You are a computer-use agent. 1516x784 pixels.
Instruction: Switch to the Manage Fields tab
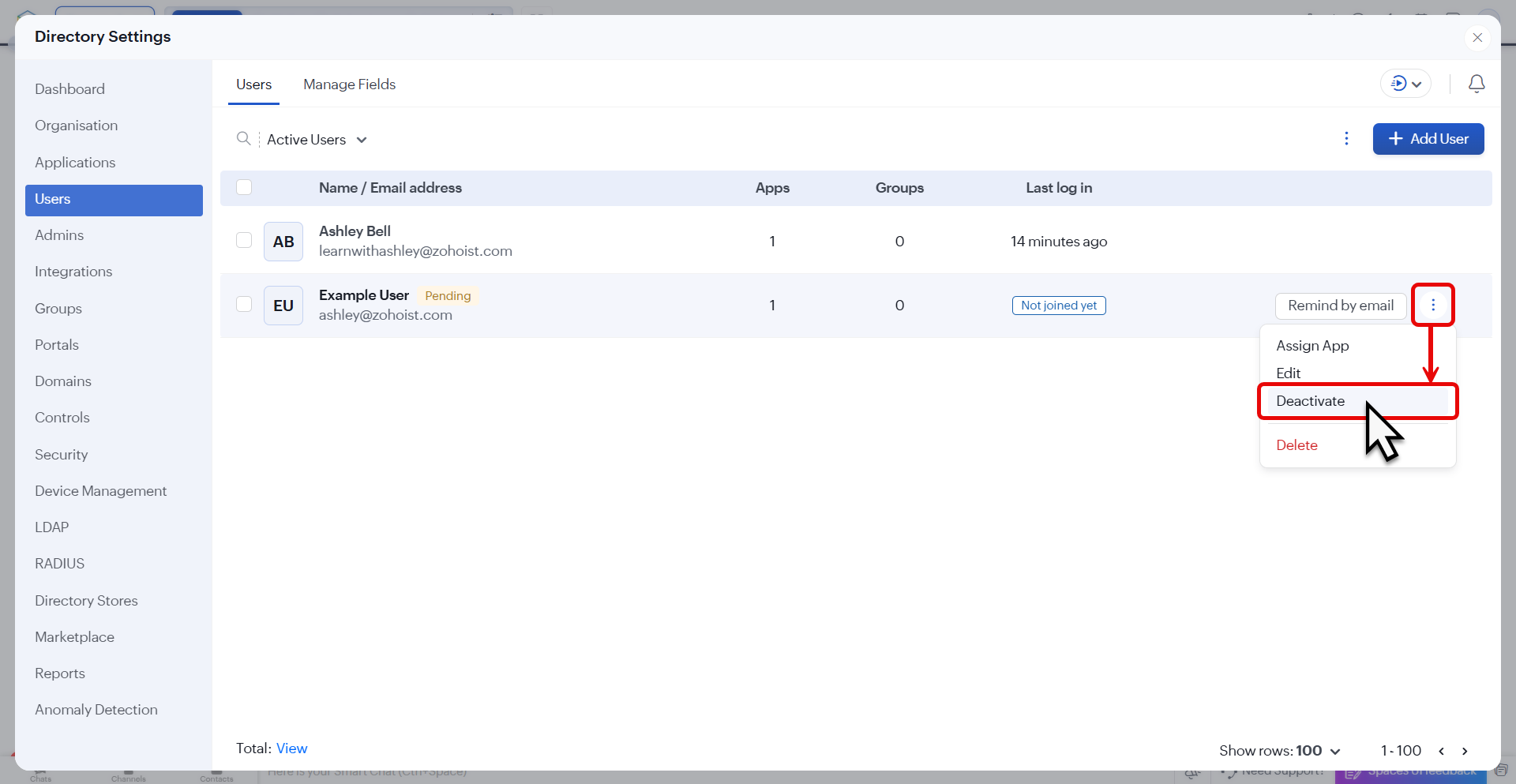point(349,84)
